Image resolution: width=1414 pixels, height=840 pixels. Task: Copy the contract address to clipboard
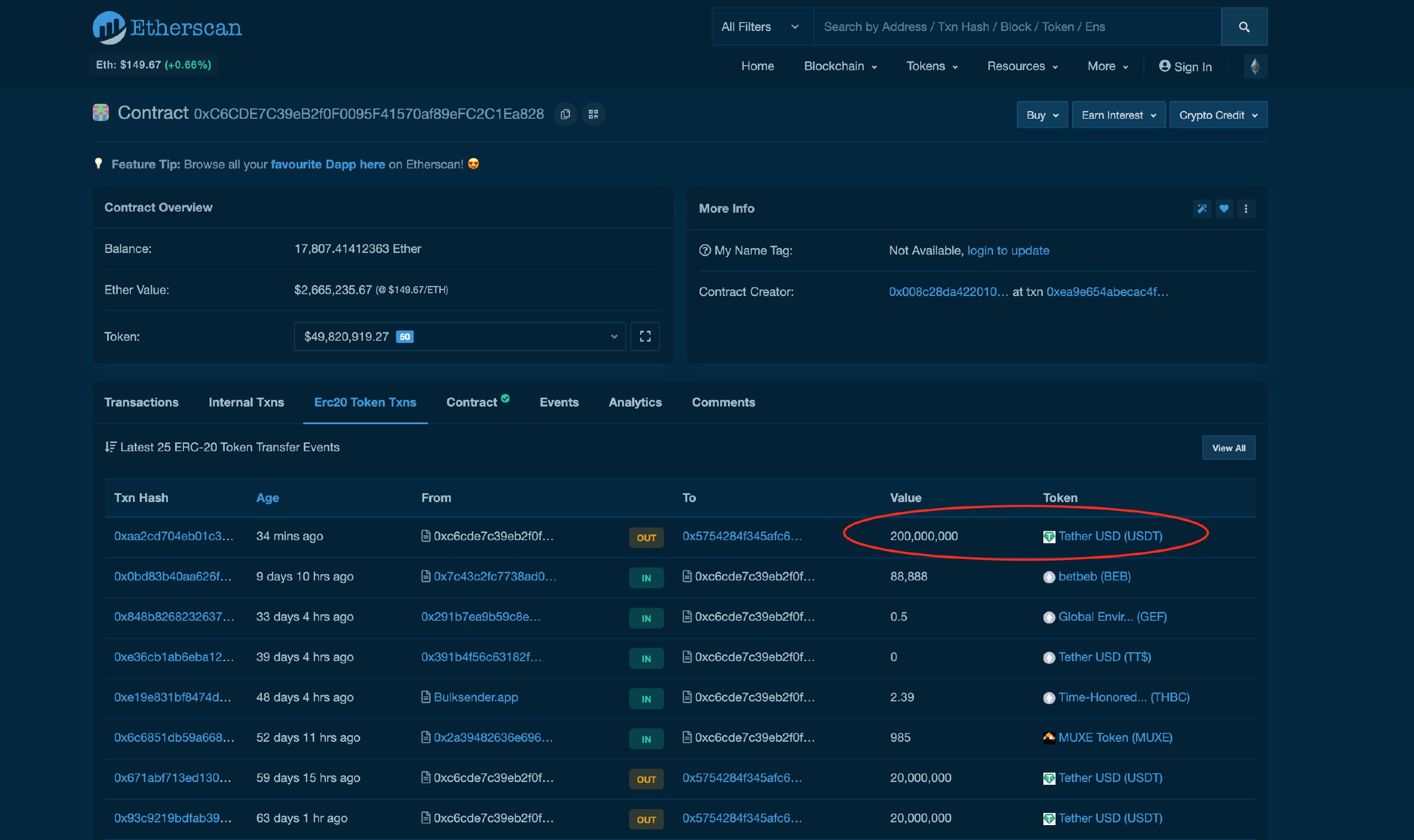click(x=565, y=114)
